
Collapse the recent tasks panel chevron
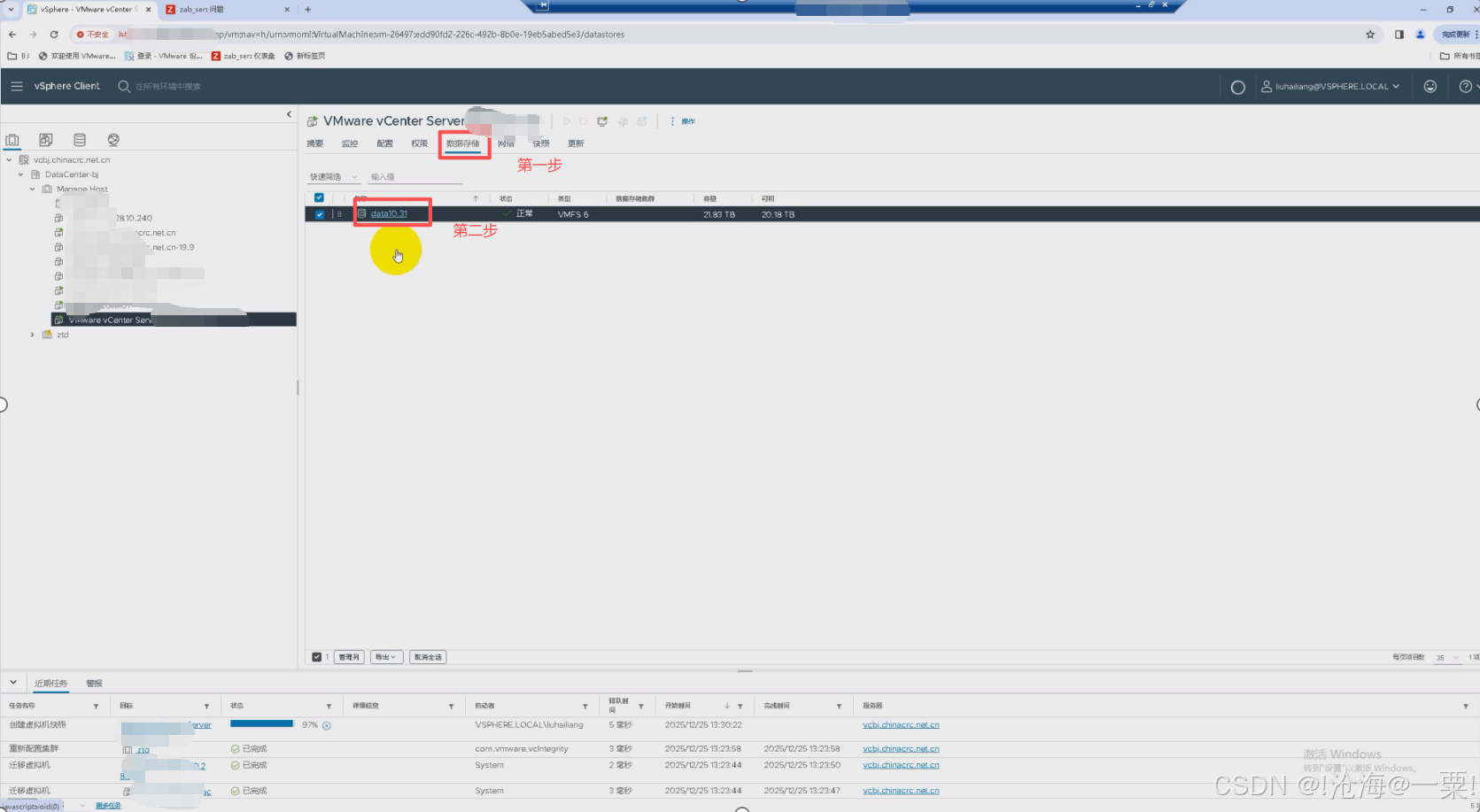13,683
